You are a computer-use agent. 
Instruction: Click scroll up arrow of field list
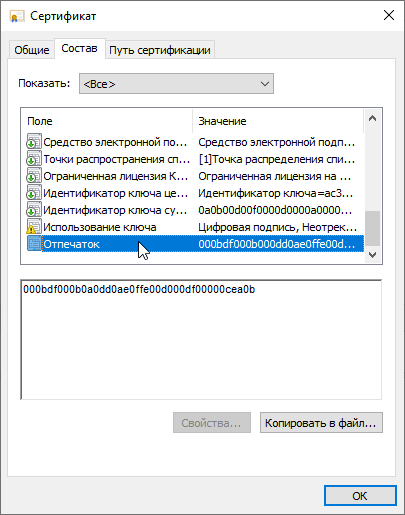(x=372, y=118)
